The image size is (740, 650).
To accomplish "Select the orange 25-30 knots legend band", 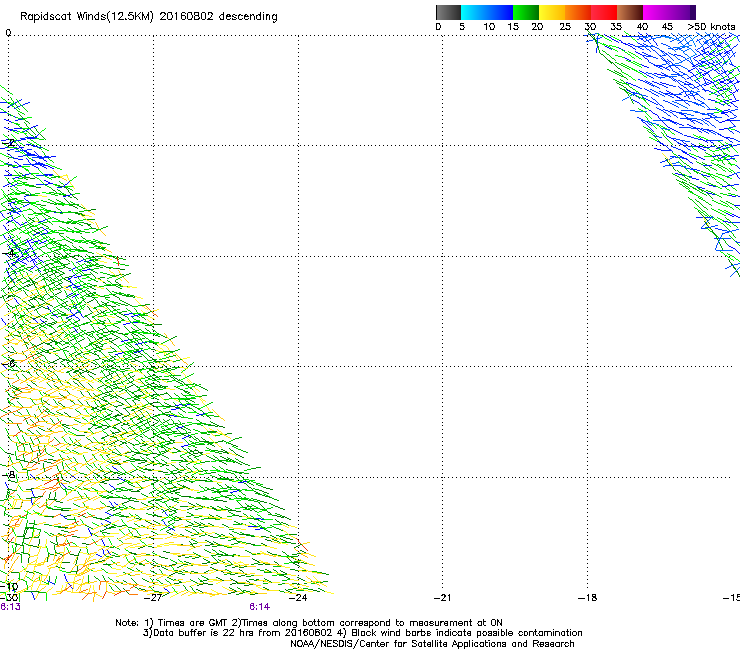I will pyautogui.click(x=578, y=12).
